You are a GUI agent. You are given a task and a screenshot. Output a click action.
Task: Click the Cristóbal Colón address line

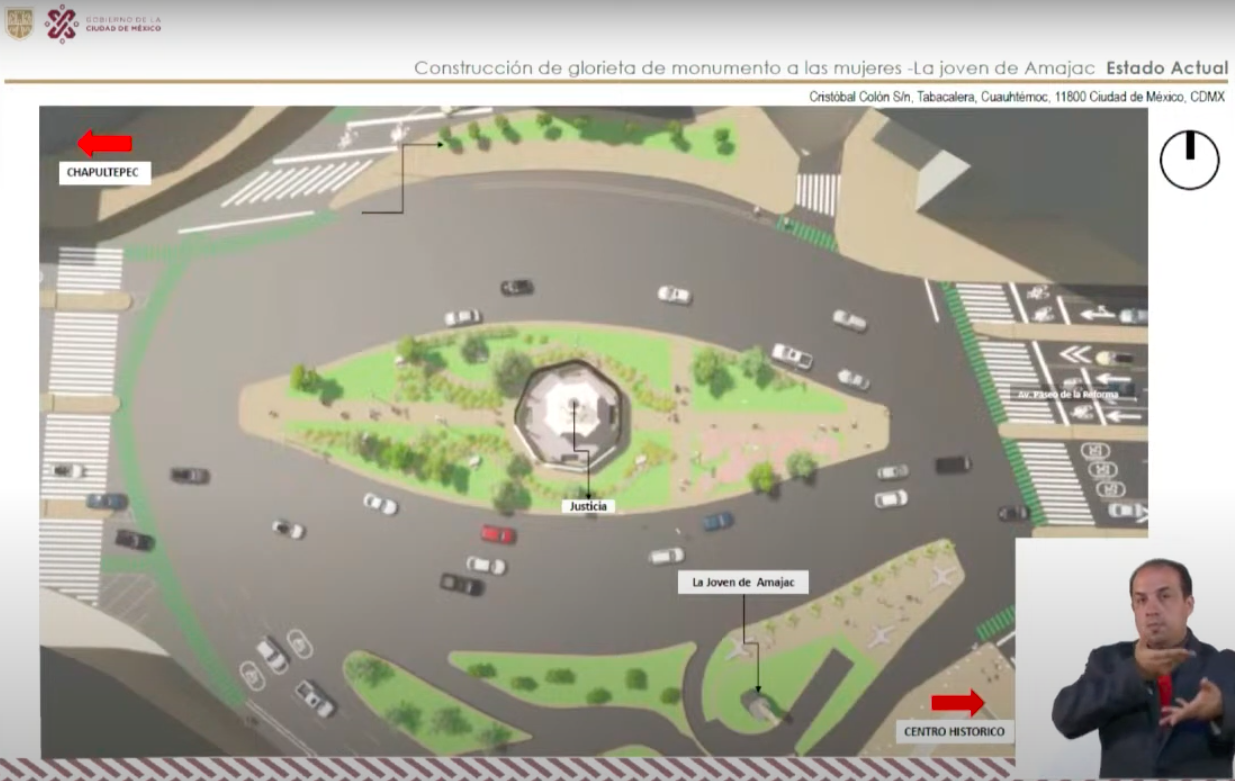1016,97
